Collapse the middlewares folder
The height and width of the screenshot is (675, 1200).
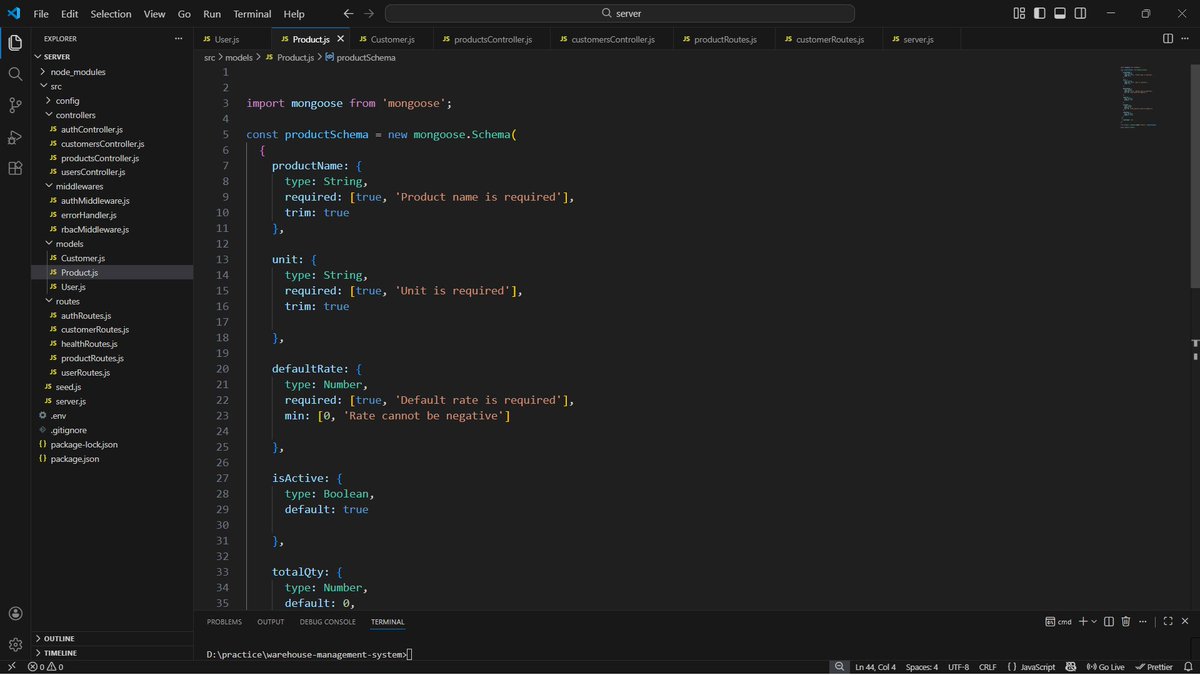tap(48, 186)
